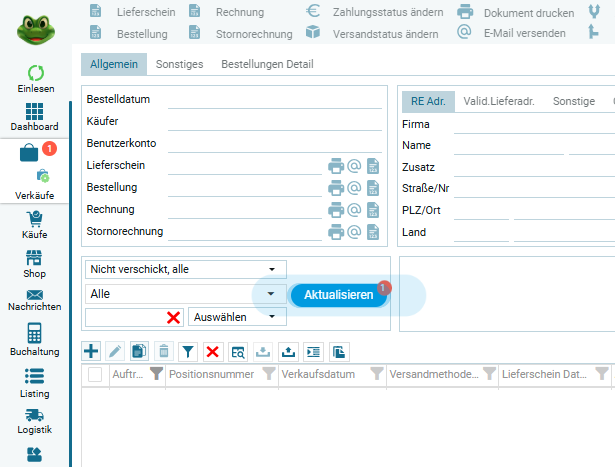Tick the select-all checkbox in table header

click(95, 374)
